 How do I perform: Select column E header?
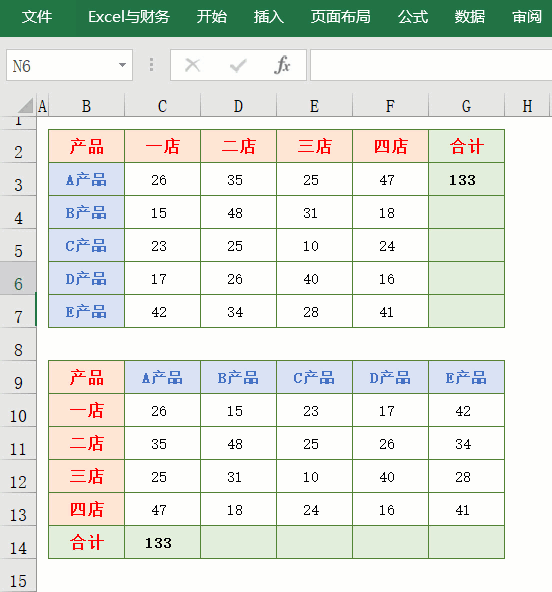pos(314,106)
